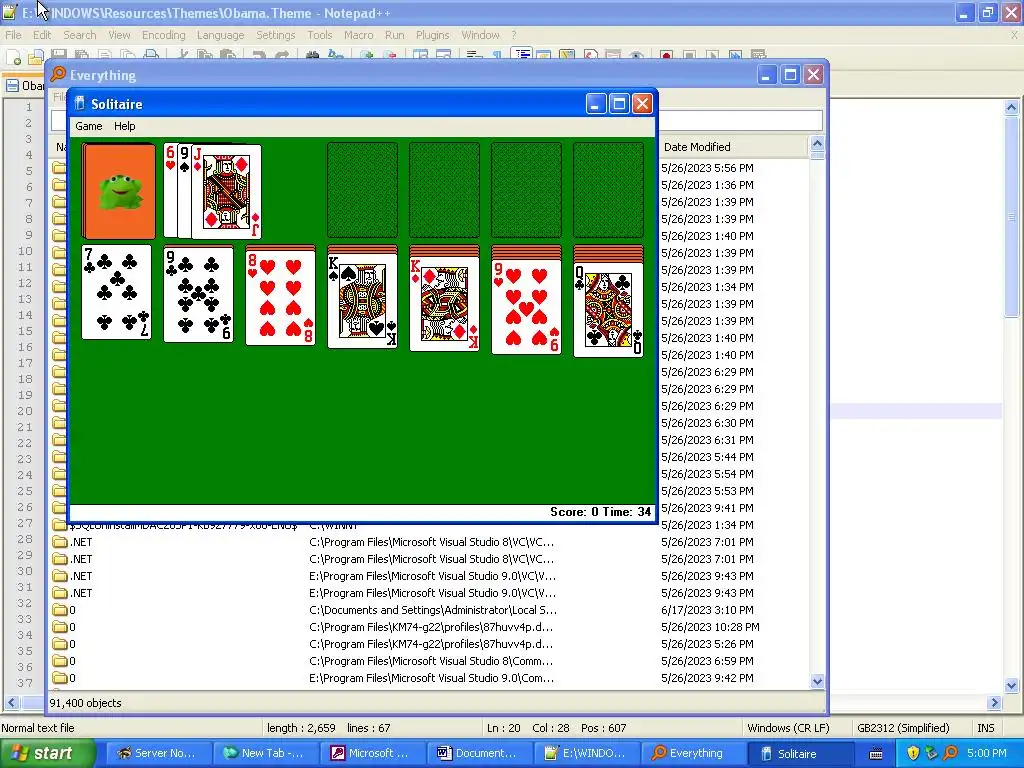Click folder icon of Administrator\Local S… row
The image size is (1024, 768).
click(x=59, y=610)
